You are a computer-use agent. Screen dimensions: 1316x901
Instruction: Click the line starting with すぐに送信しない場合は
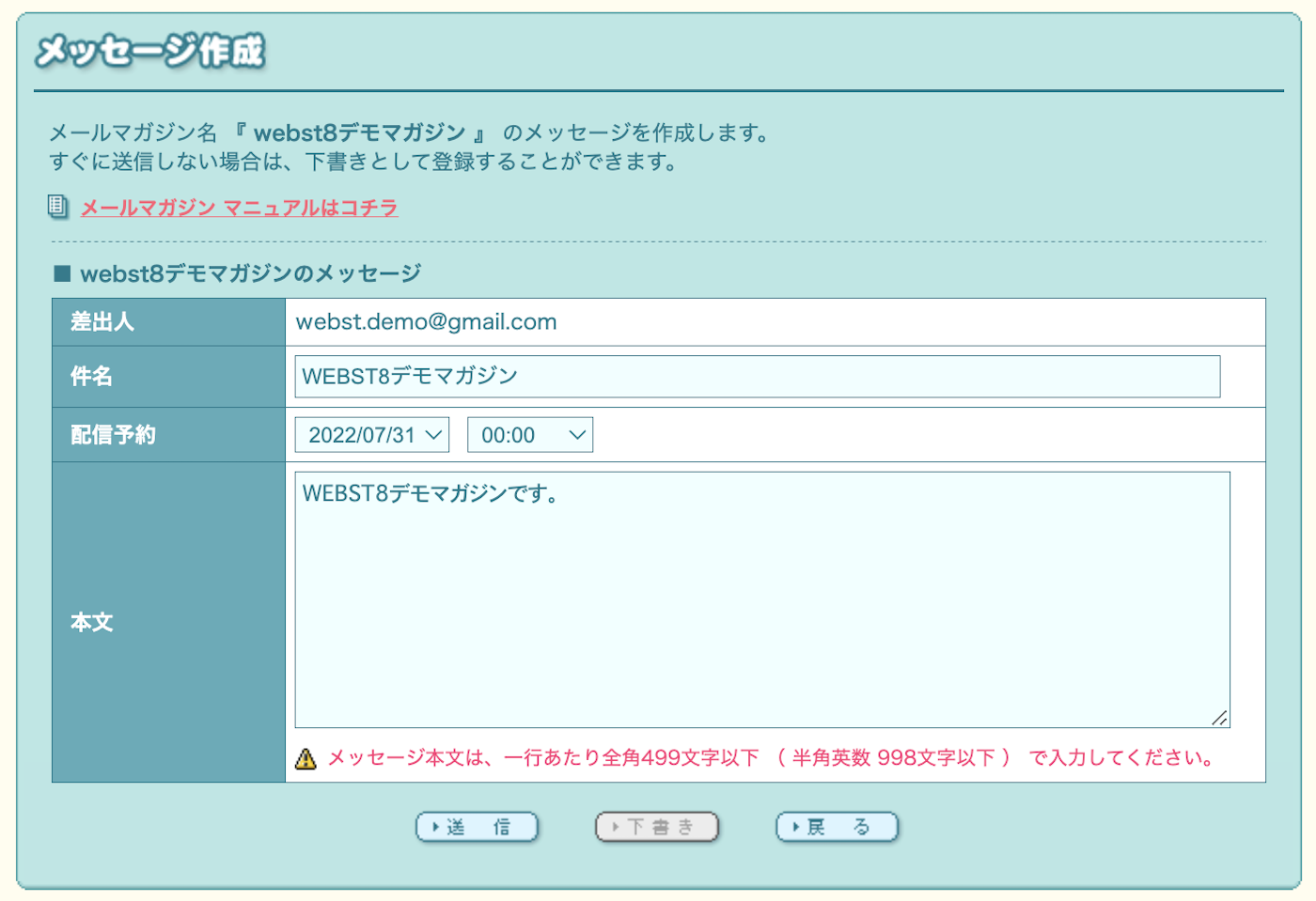point(364,162)
